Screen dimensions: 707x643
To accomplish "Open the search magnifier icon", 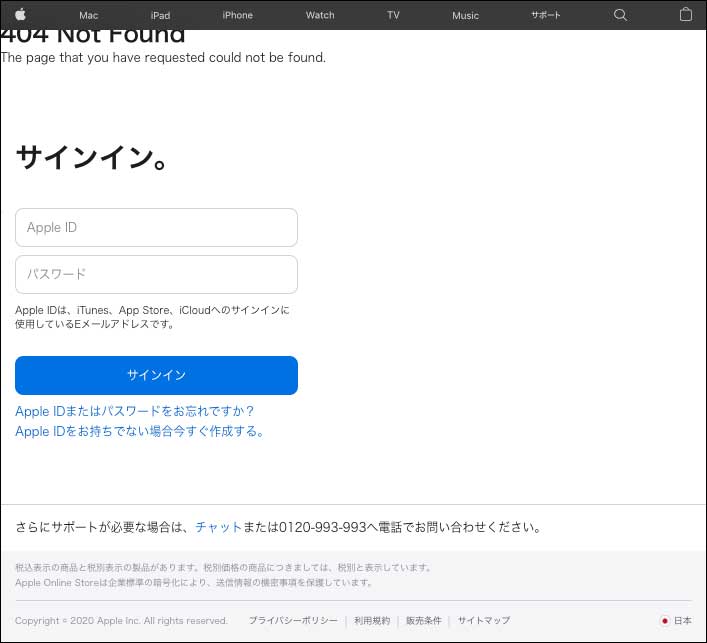I will pos(620,15).
